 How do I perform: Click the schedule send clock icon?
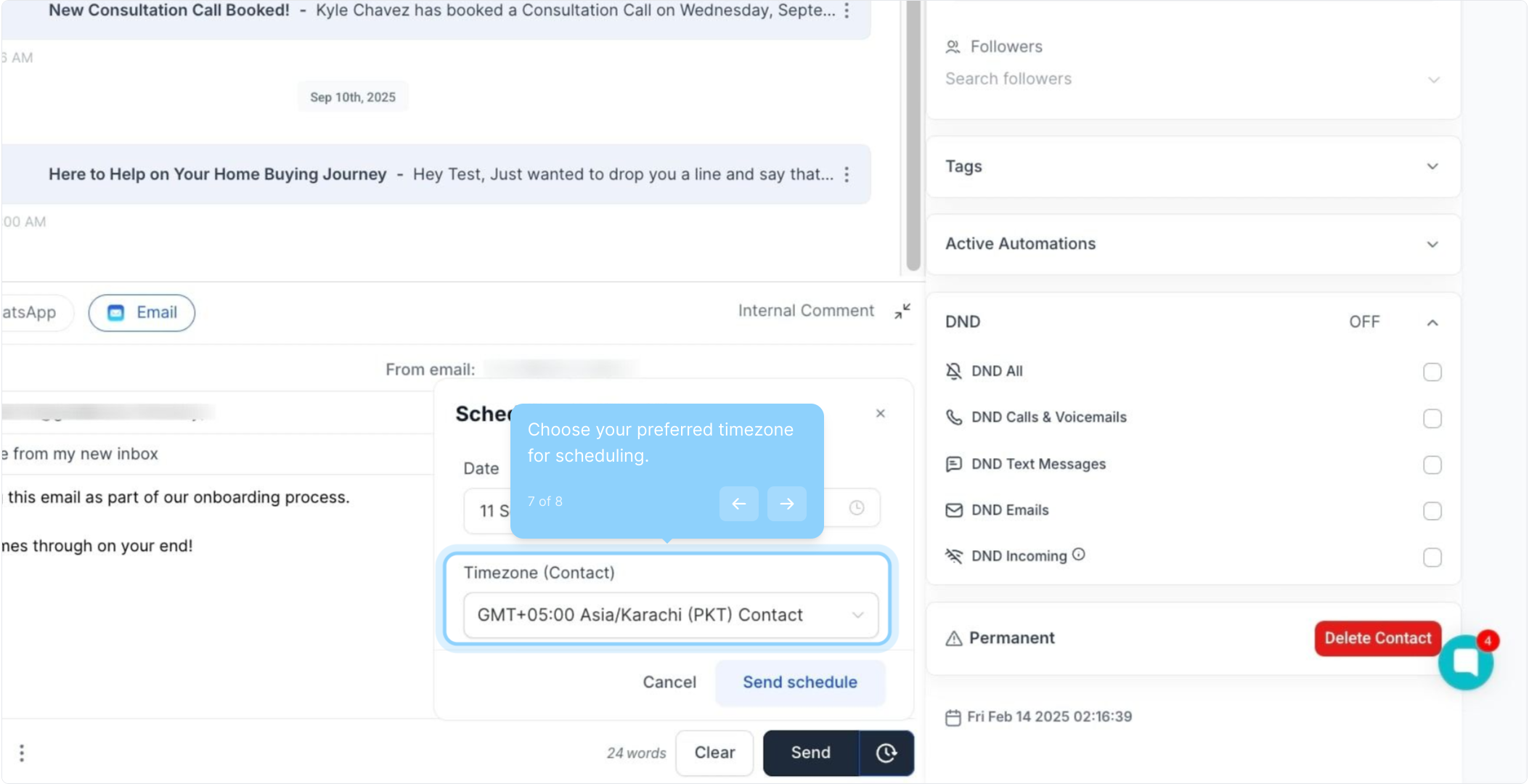(x=886, y=753)
